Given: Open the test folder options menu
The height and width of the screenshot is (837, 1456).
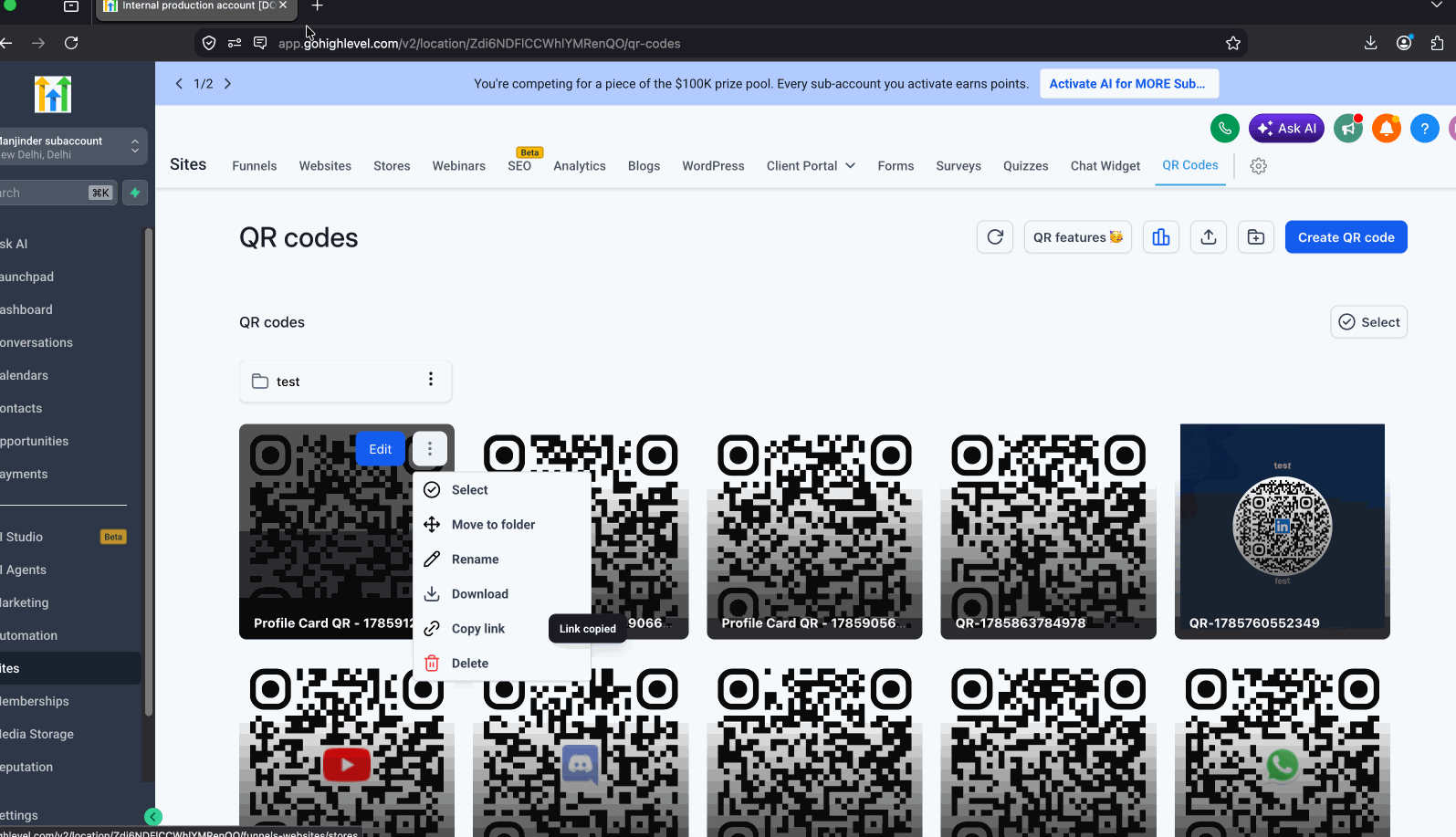Looking at the screenshot, I should pos(431,380).
